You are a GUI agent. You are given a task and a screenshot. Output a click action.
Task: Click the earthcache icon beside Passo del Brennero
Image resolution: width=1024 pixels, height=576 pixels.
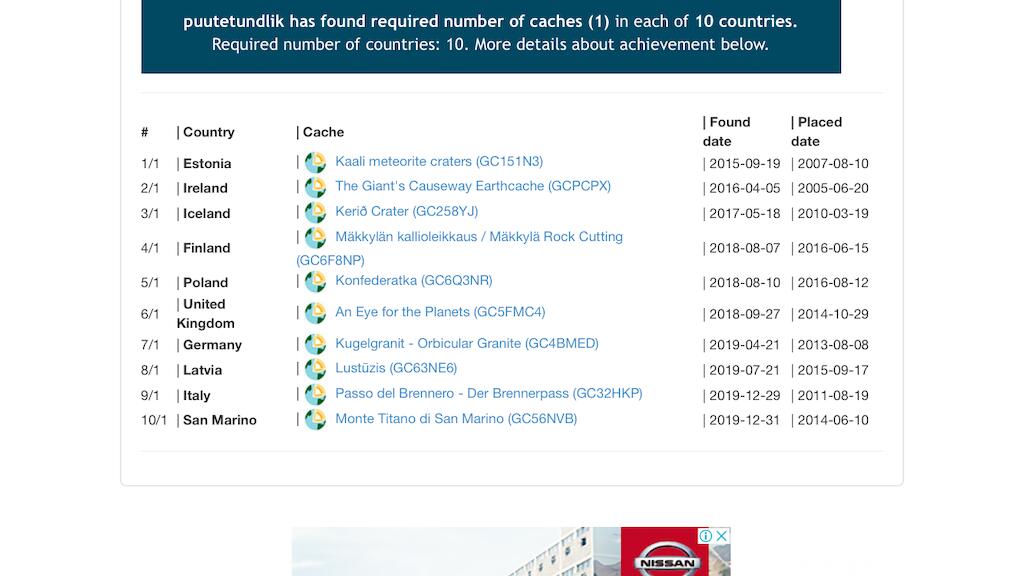(315, 394)
